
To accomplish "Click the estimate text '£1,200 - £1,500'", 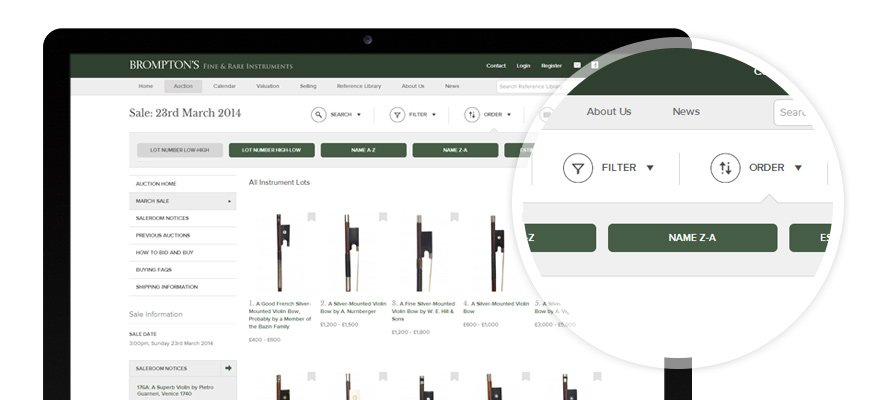I will (x=339, y=325).
